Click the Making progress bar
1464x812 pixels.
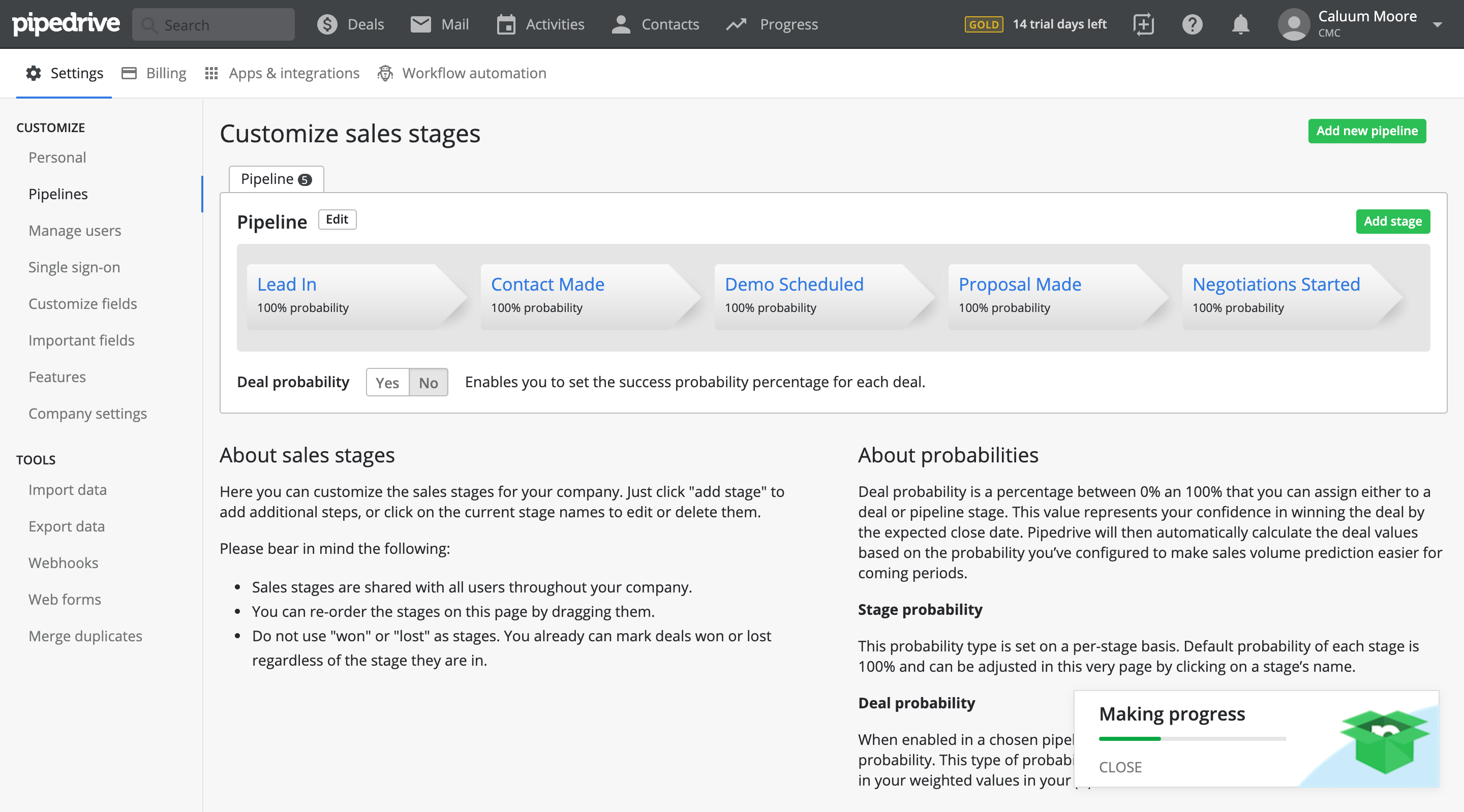point(1192,738)
